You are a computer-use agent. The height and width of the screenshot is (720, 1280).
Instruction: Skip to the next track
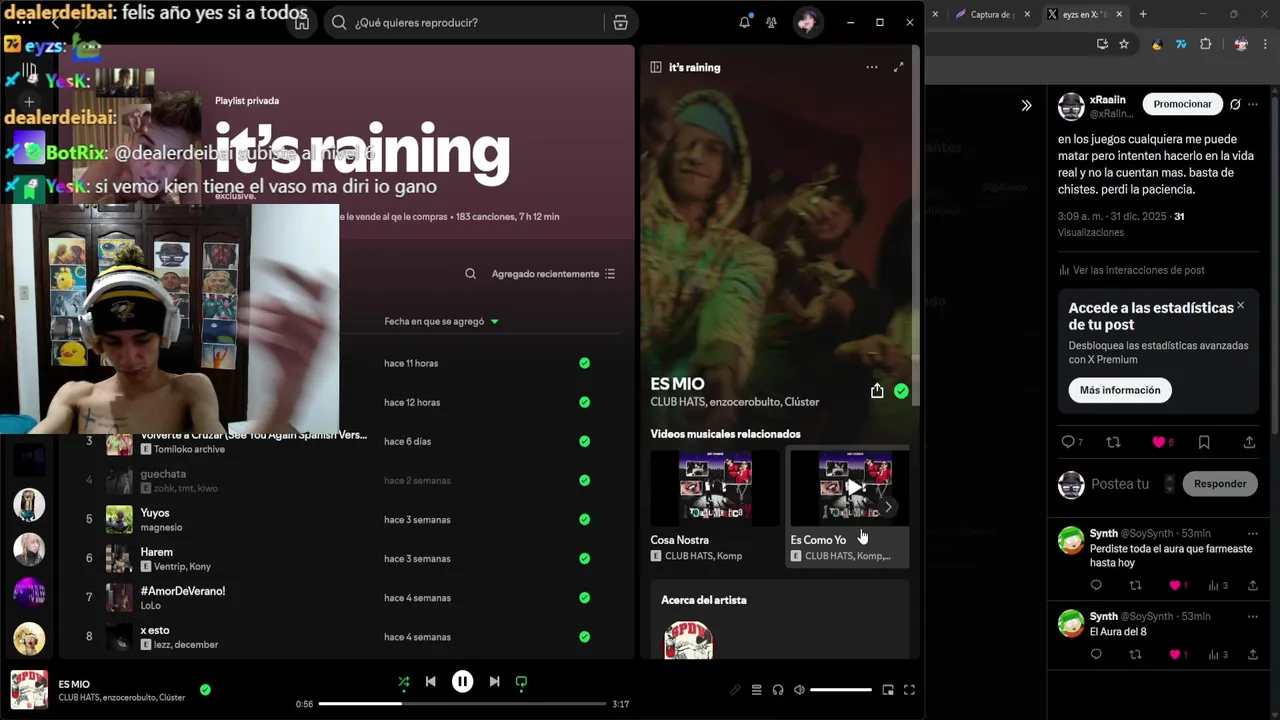tap(494, 682)
